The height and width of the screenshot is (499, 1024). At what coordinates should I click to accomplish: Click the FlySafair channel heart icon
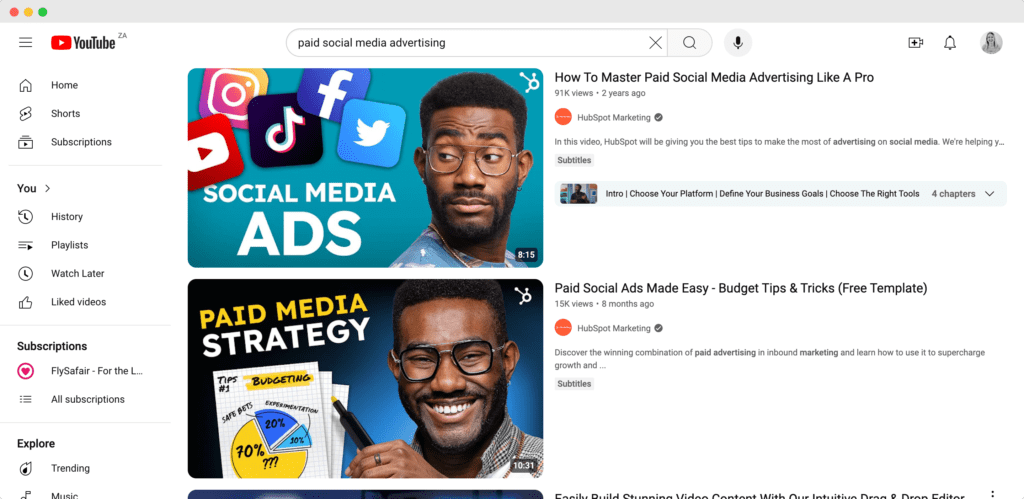(x=25, y=371)
